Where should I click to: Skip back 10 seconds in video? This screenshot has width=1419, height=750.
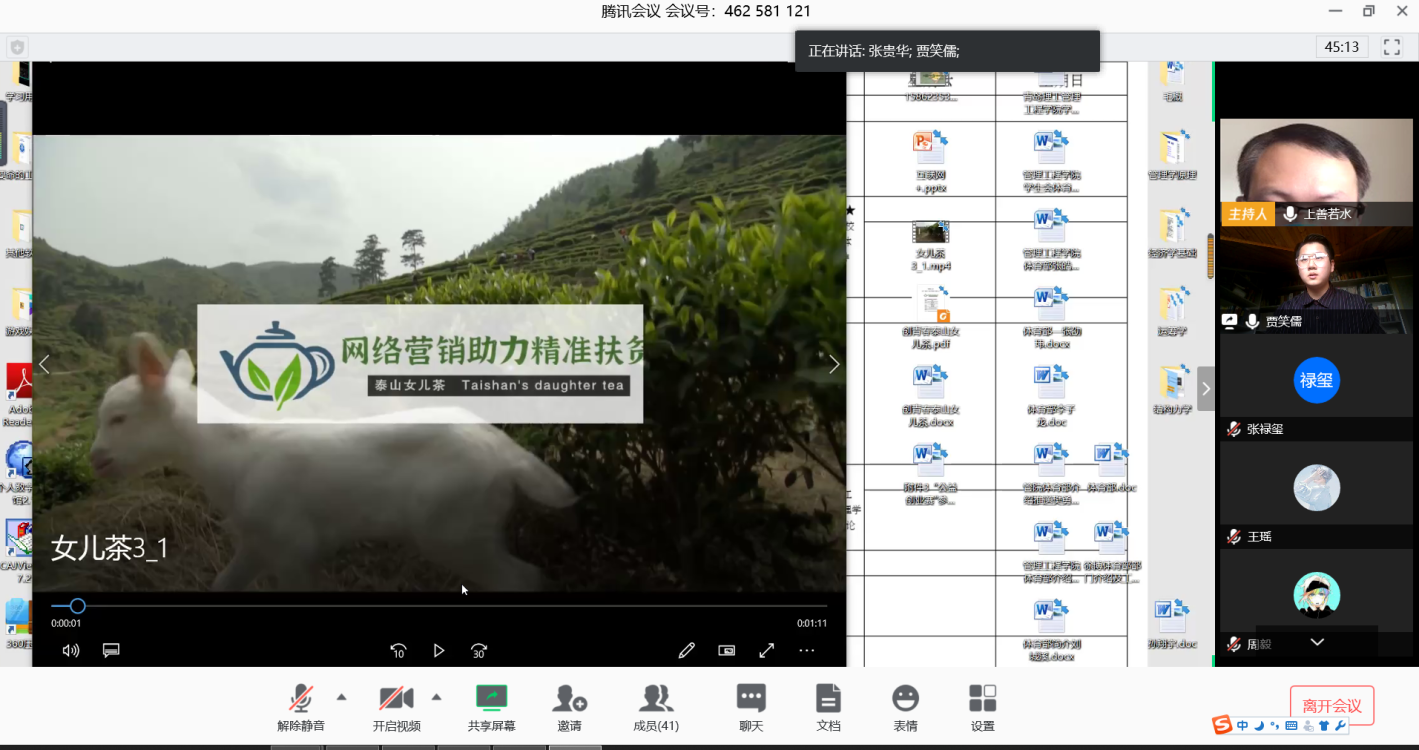pos(398,651)
